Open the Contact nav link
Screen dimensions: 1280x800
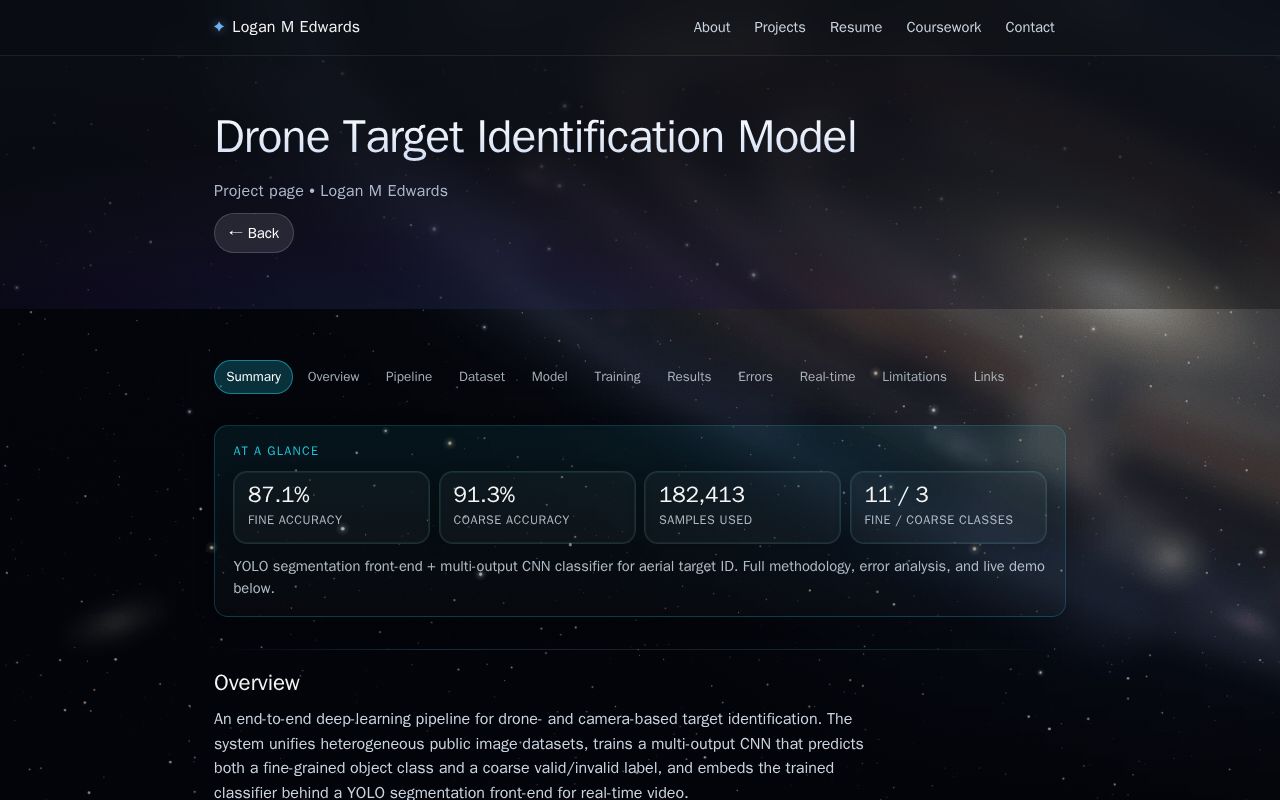click(1030, 27)
